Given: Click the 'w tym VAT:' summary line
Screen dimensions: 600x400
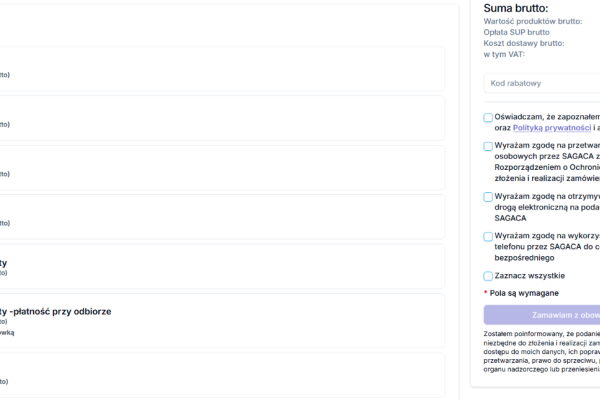Looking at the screenshot, I should click(504, 54).
